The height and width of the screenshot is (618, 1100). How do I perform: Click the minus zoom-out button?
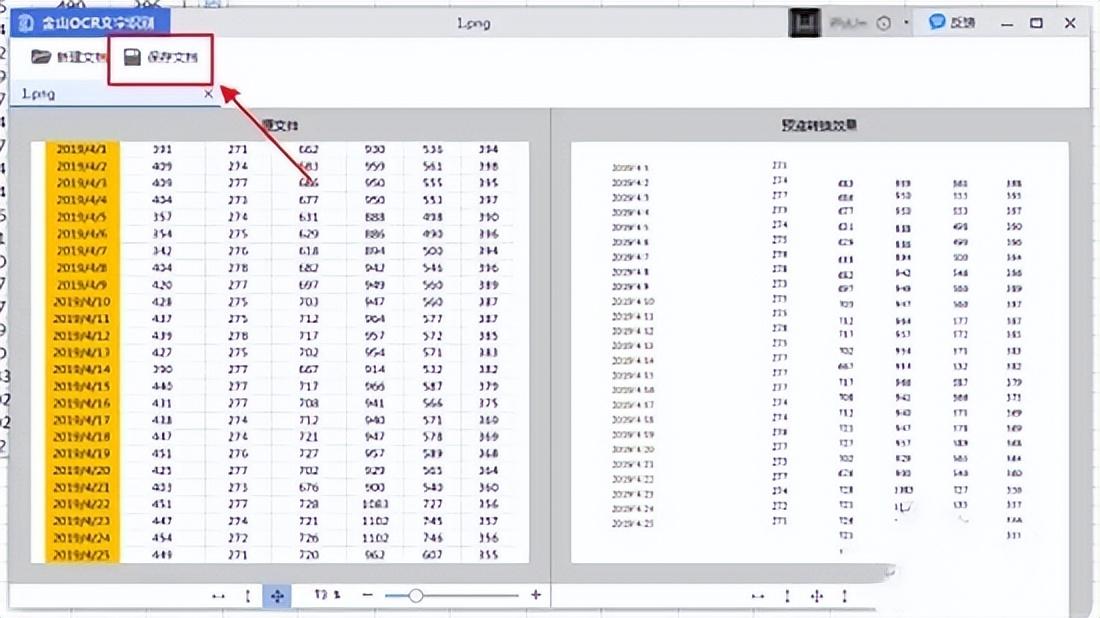coord(368,595)
